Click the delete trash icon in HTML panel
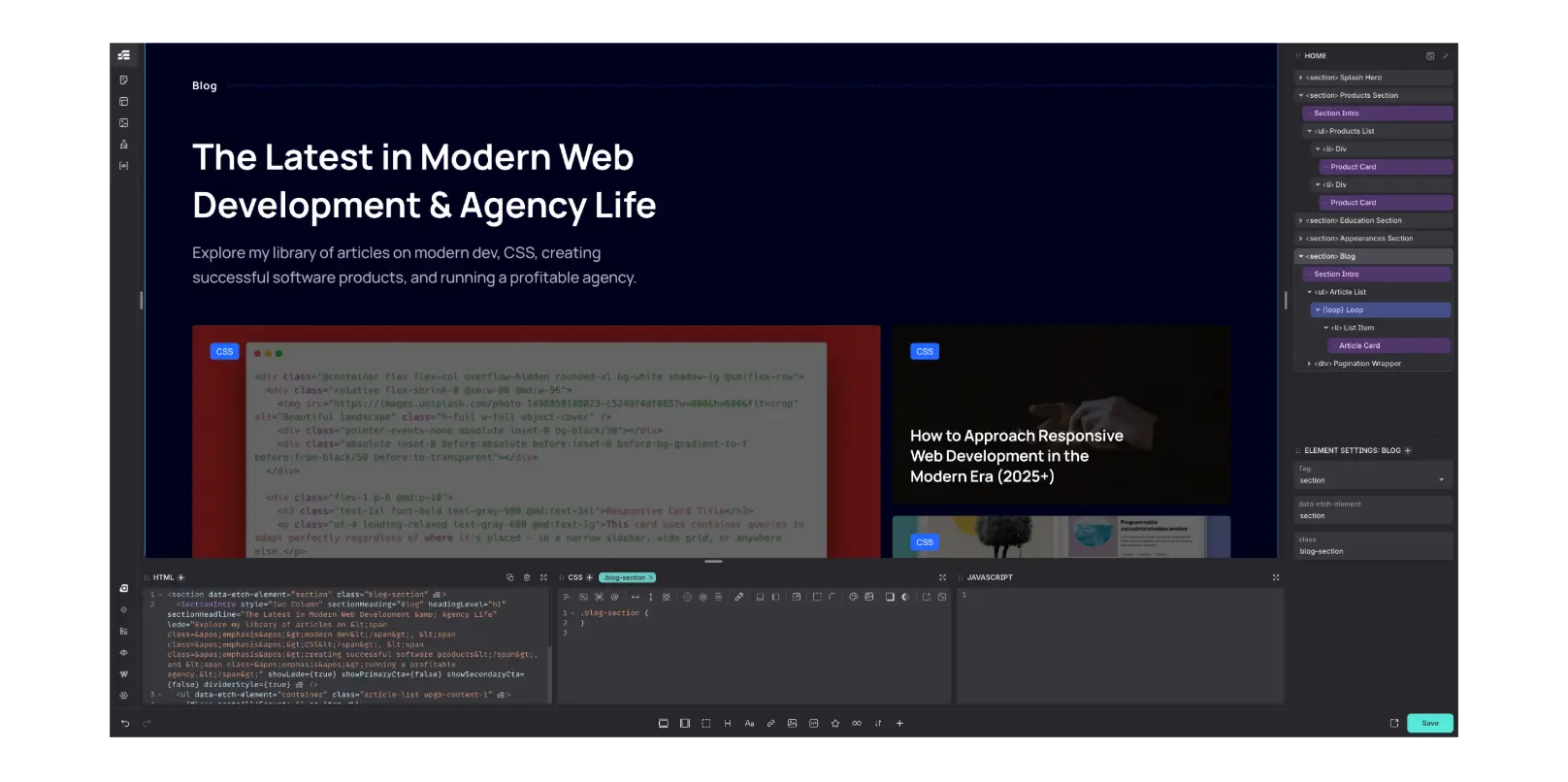The width and height of the screenshot is (1568, 782). [527, 577]
